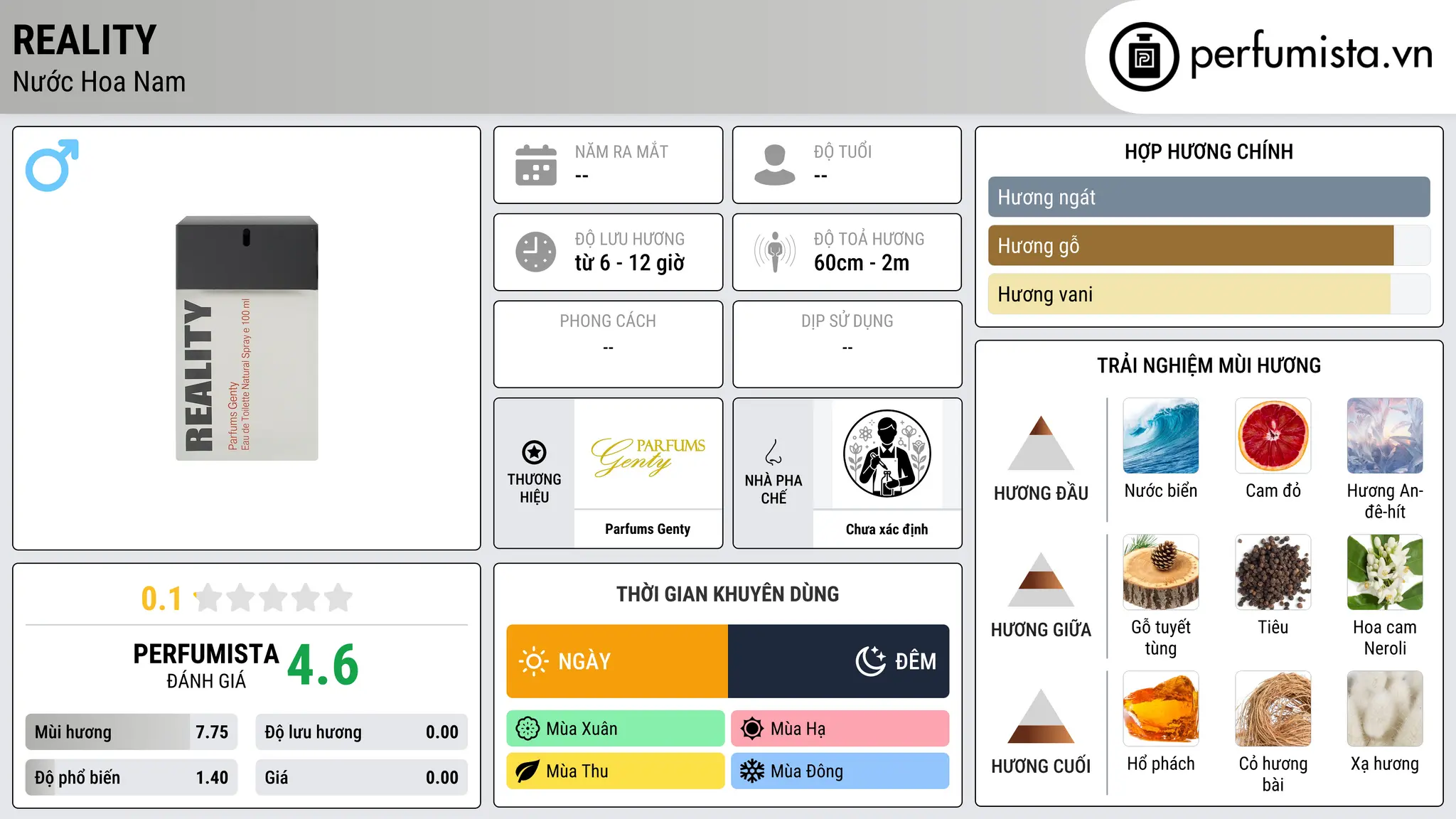The width and height of the screenshot is (1456, 819).
Task: Click the Hương ngát accord bar
Action: pyautogui.click(x=1209, y=197)
